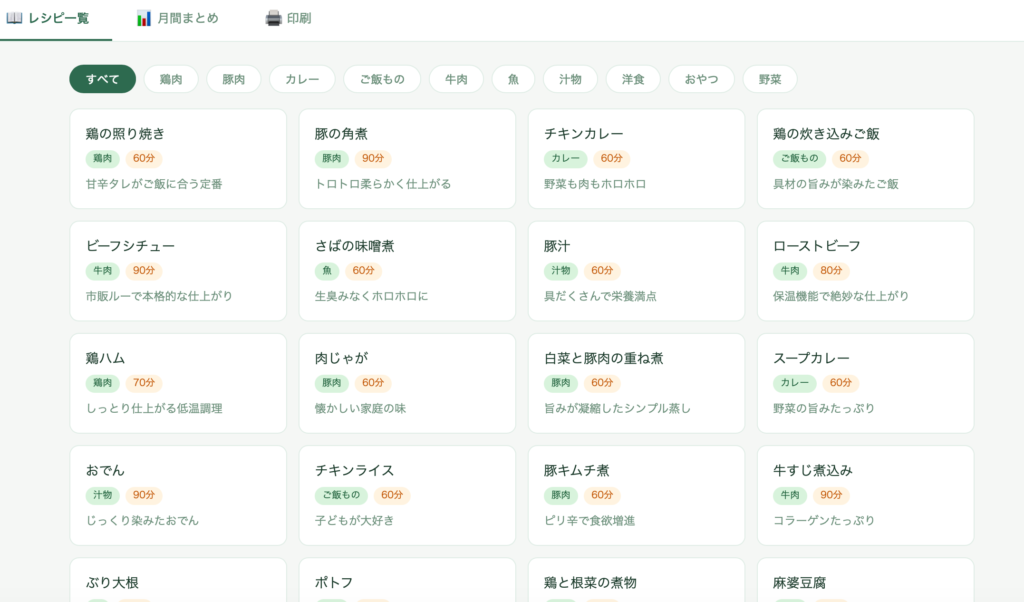Choose the 汁物 filter chip
This screenshot has width=1024, height=602.
pyautogui.click(x=570, y=79)
